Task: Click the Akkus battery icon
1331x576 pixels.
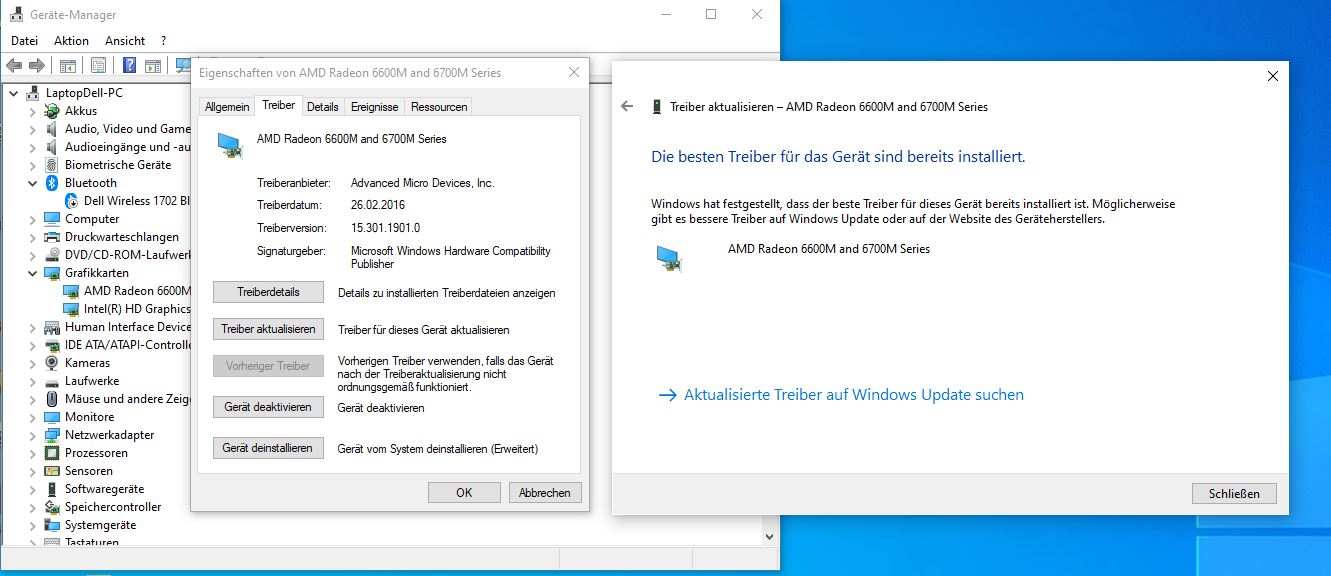Action: tap(53, 111)
